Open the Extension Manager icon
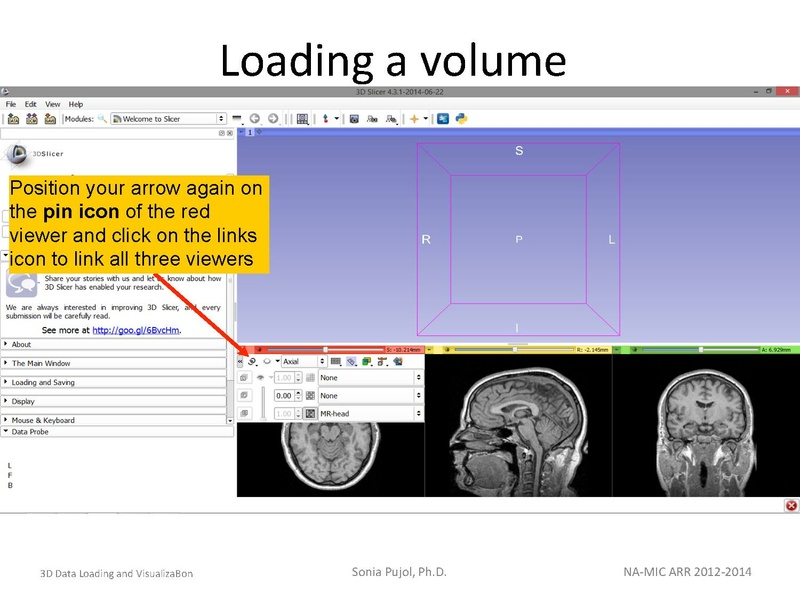Viewport: 800px width, 600px height. pos(443,119)
